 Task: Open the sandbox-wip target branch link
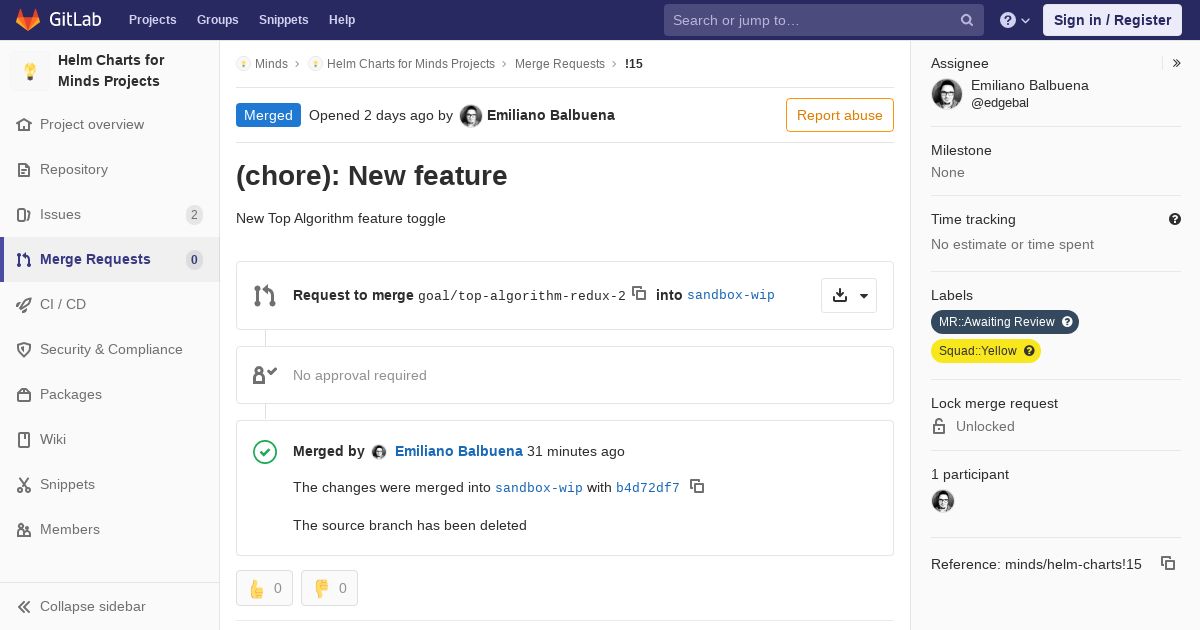(731, 295)
